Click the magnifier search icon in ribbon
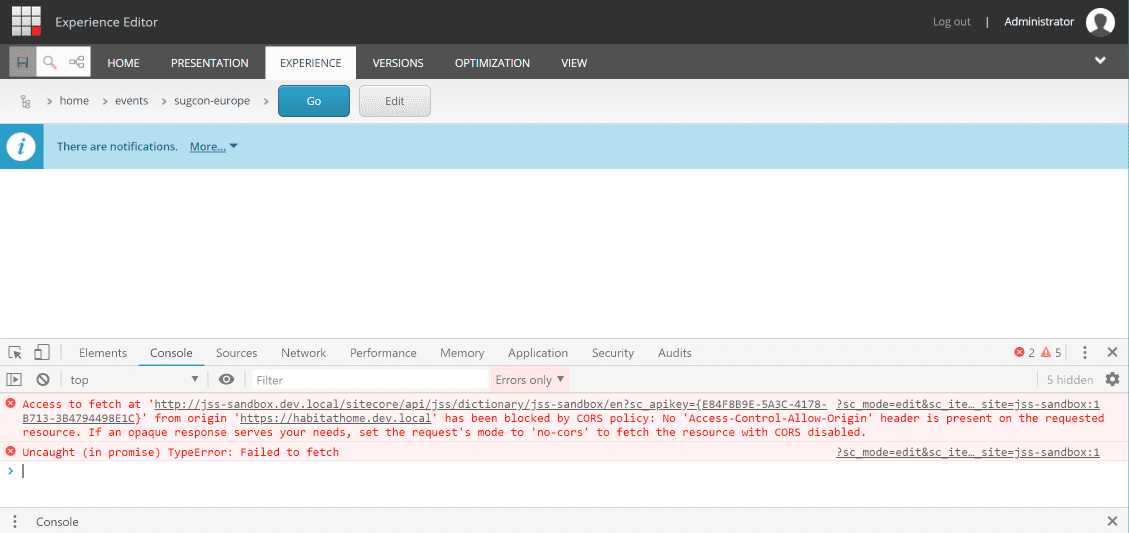The height and width of the screenshot is (533, 1129). (x=50, y=63)
